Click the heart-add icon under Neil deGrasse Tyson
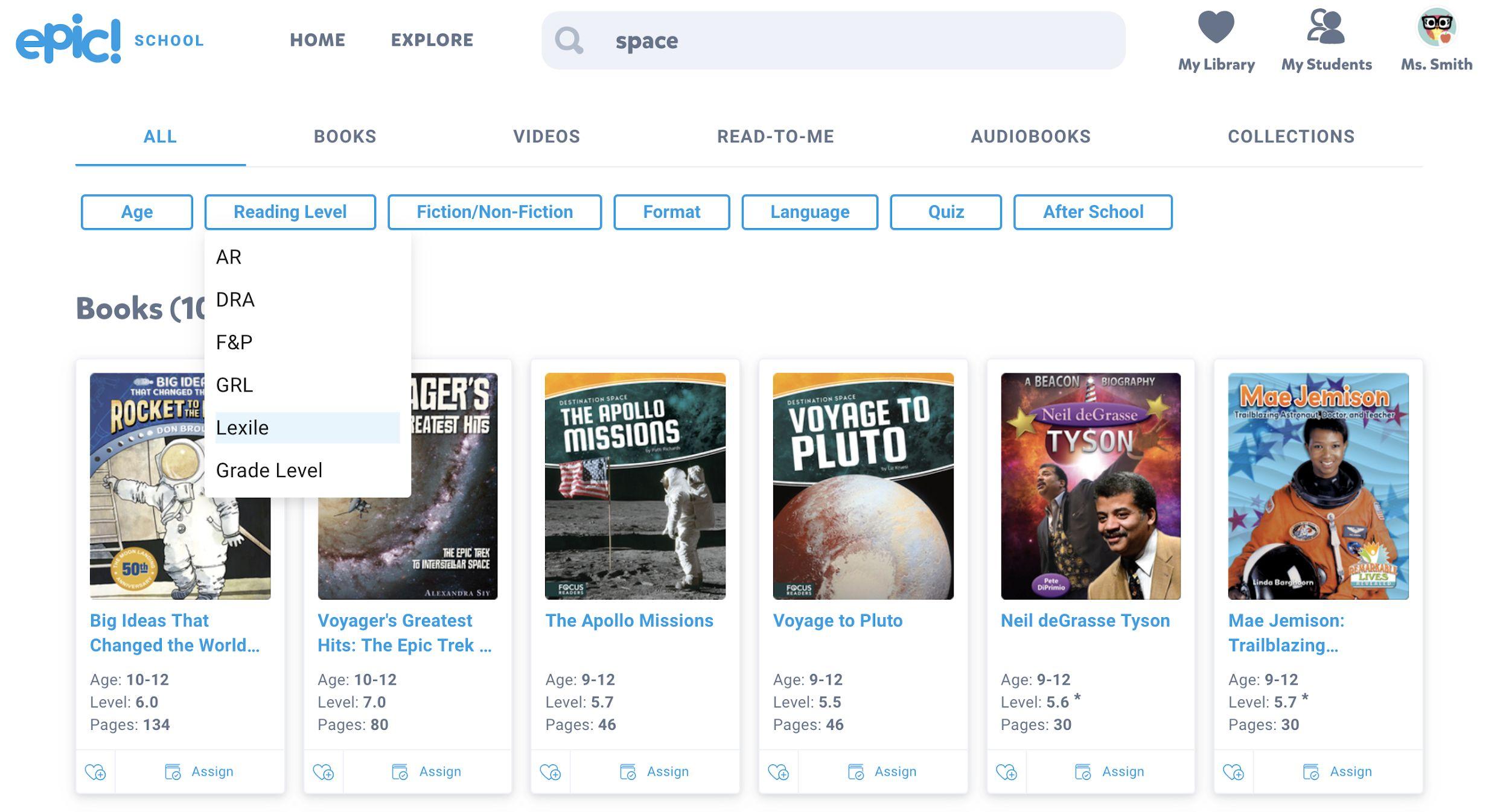The width and height of the screenshot is (1509, 812). [1007, 771]
